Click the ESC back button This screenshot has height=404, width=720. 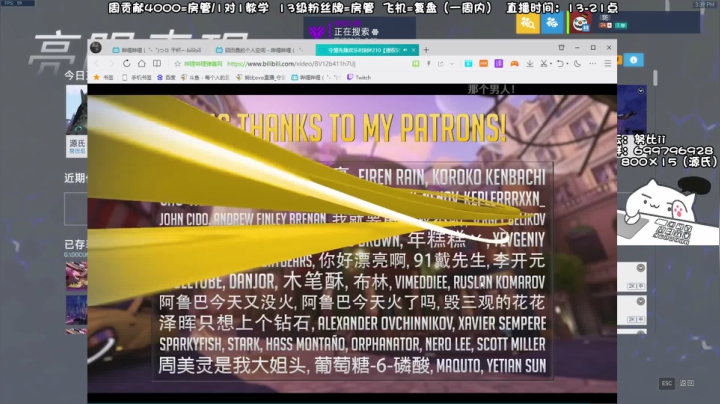(678, 383)
